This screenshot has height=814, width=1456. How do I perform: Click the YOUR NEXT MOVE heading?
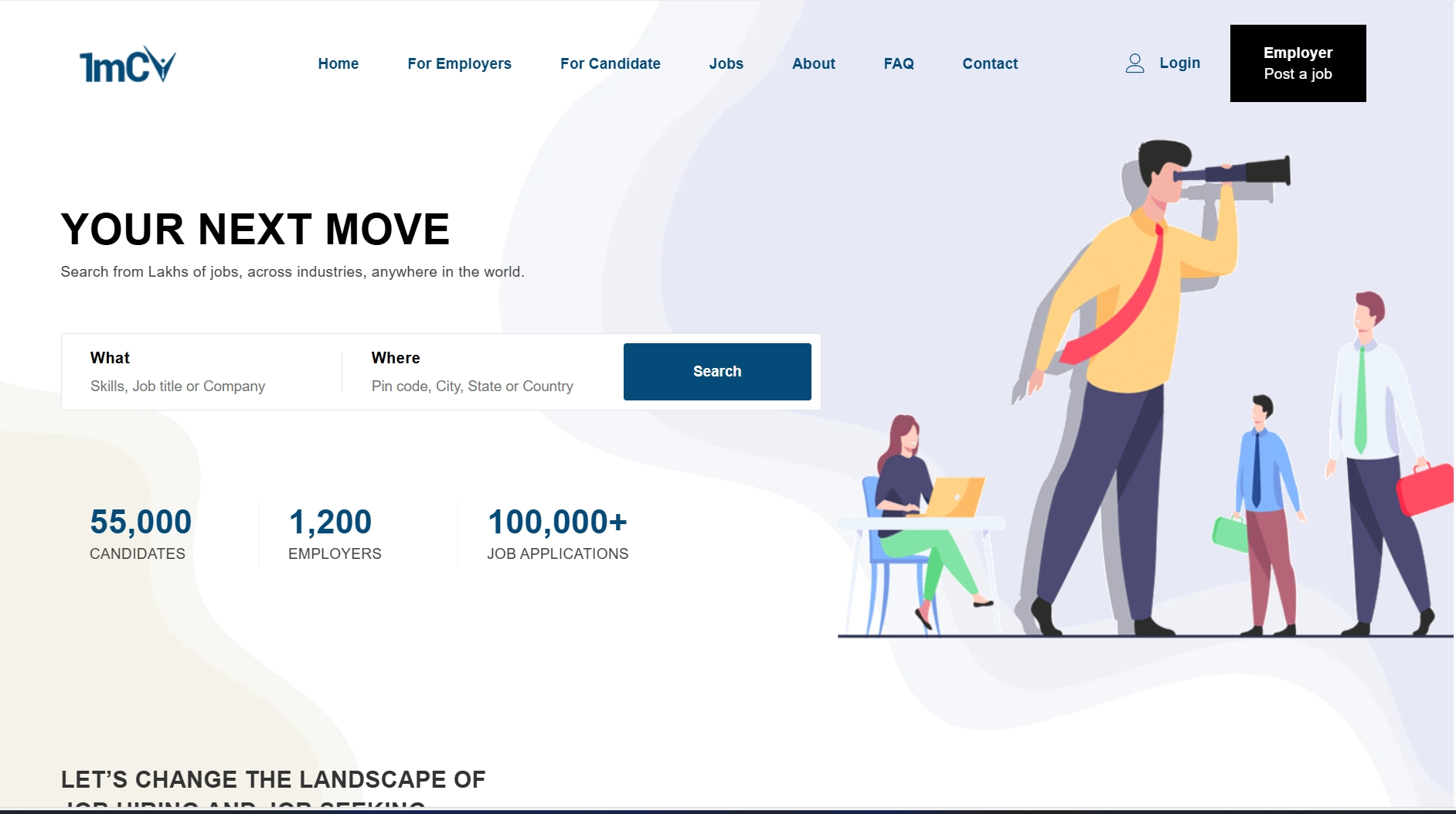click(x=255, y=230)
